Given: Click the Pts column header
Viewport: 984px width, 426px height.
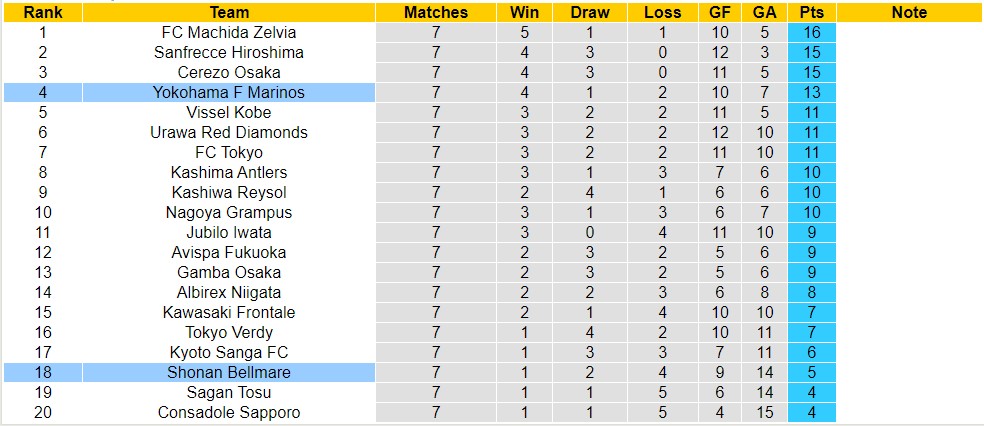Looking at the screenshot, I should (811, 13).
